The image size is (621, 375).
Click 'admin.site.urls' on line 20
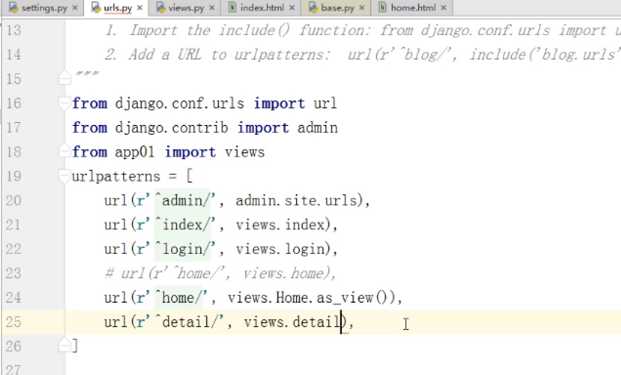coord(297,201)
